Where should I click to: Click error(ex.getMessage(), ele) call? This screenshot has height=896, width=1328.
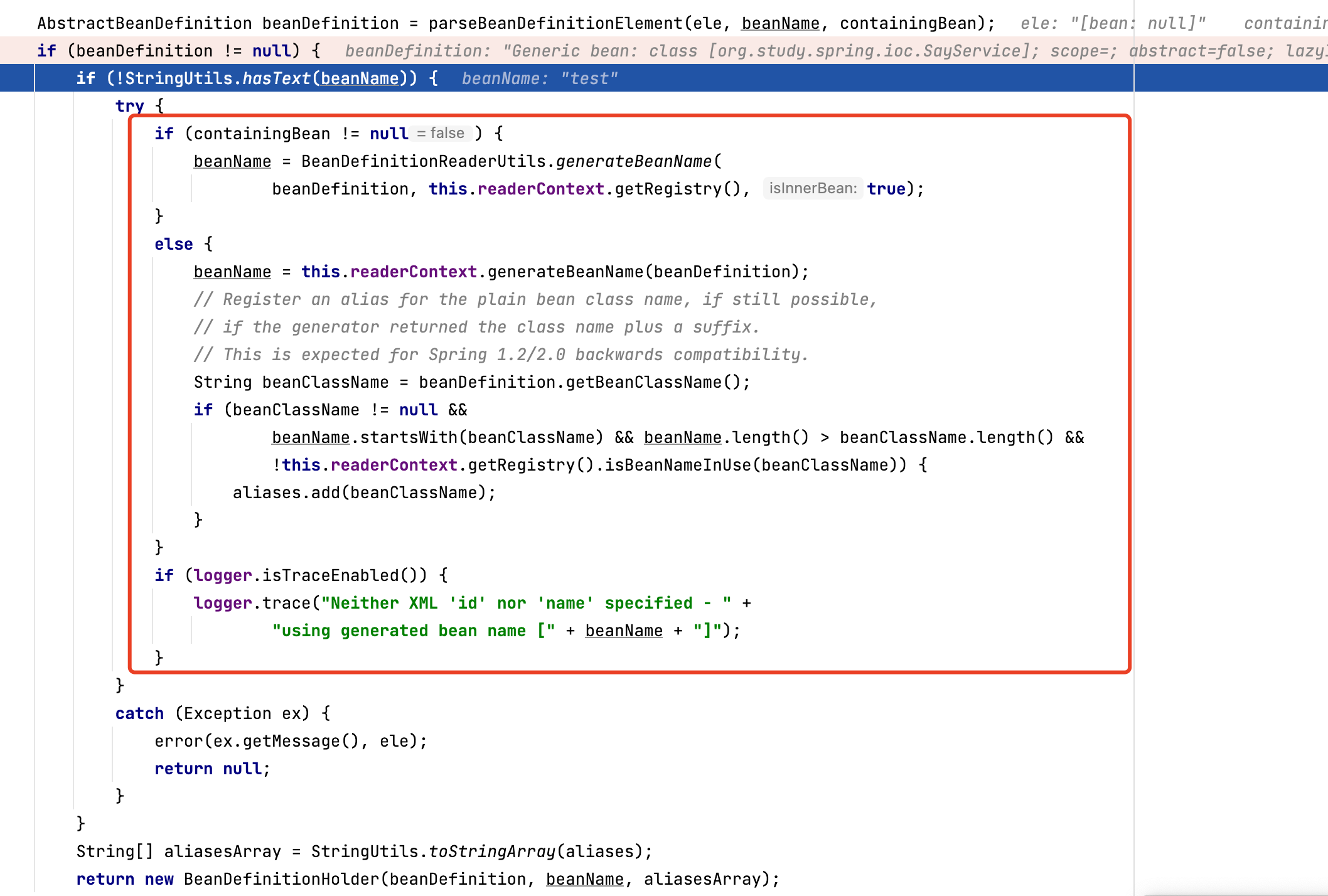(x=291, y=741)
